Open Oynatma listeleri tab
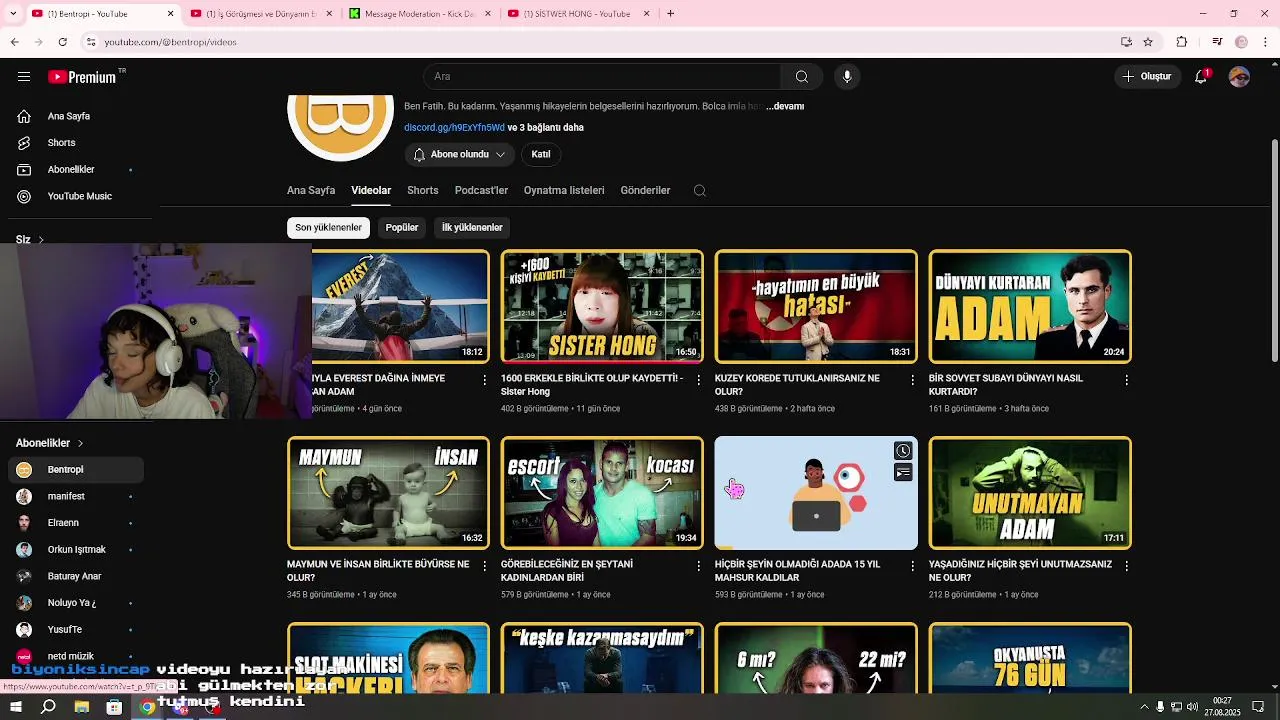 pos(564,190)
